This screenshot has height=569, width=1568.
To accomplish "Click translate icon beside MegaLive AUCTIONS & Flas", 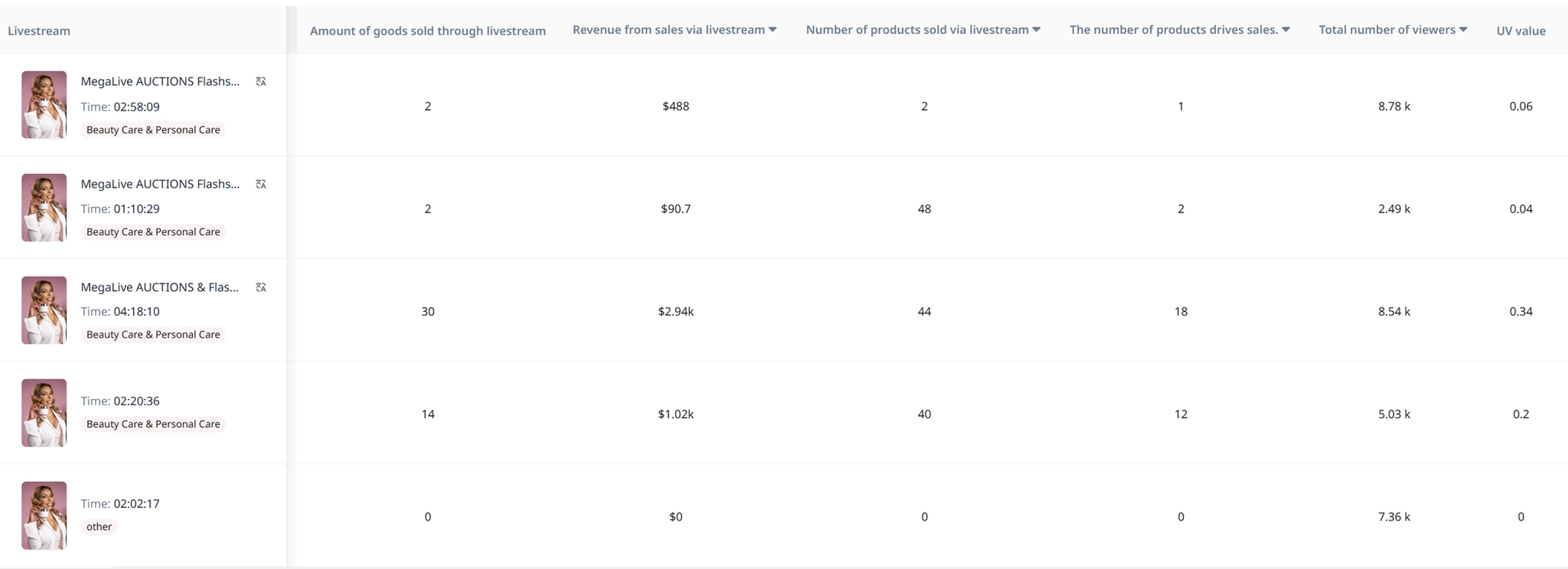I will click(261, 288).
